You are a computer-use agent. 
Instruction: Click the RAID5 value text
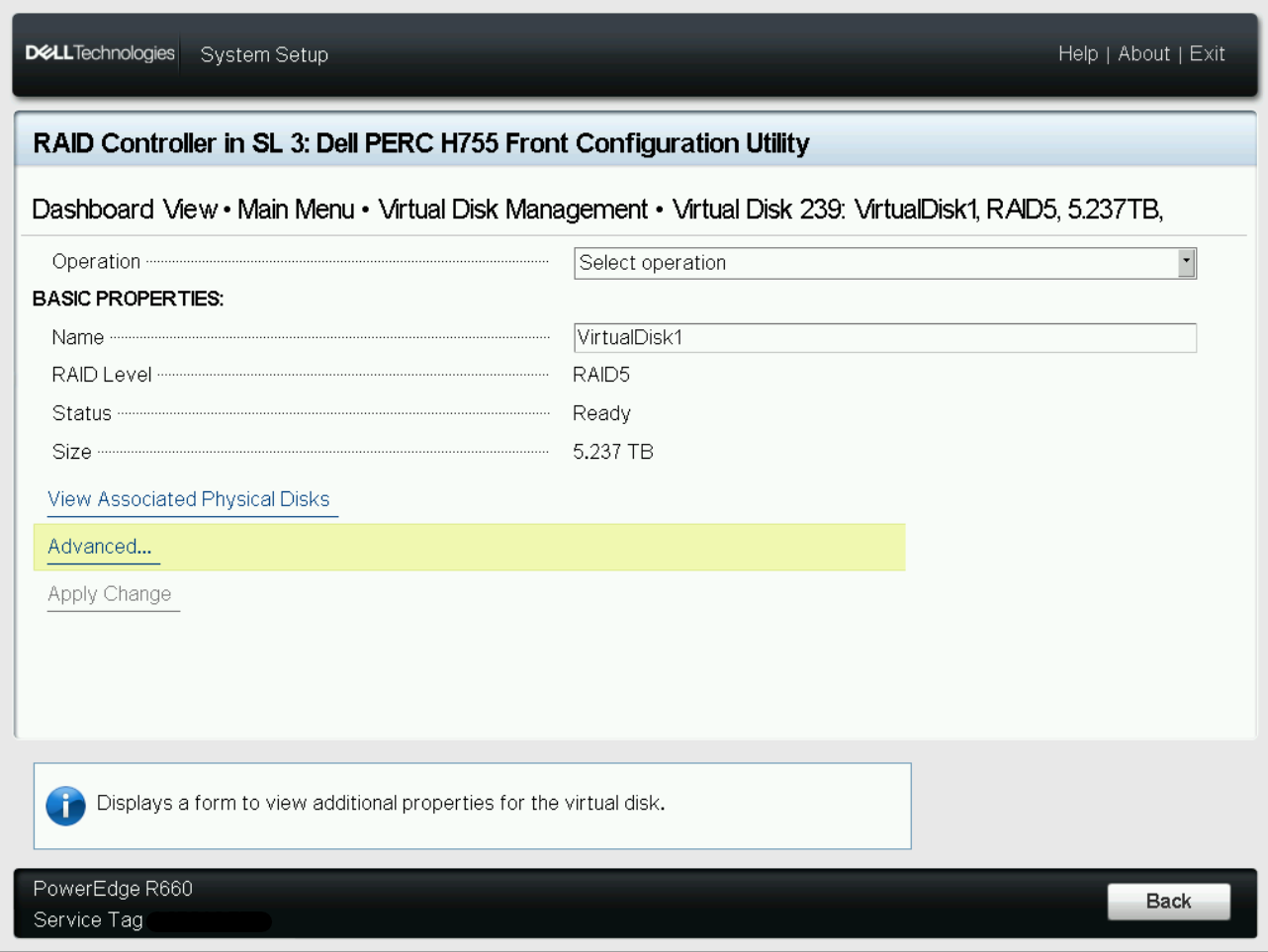pyautogui.click(x=601, y=375)
